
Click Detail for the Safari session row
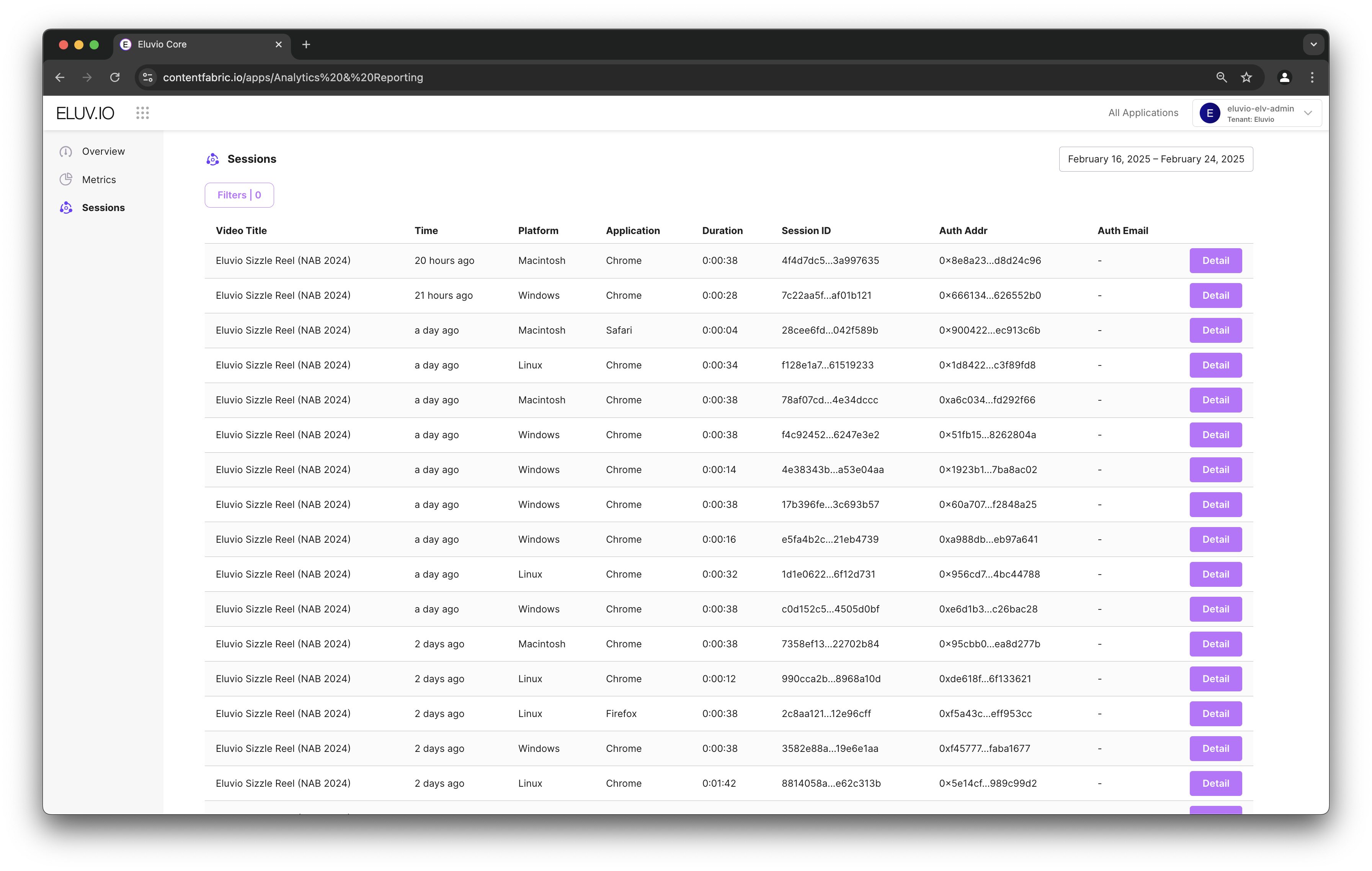pos(1215,330)
